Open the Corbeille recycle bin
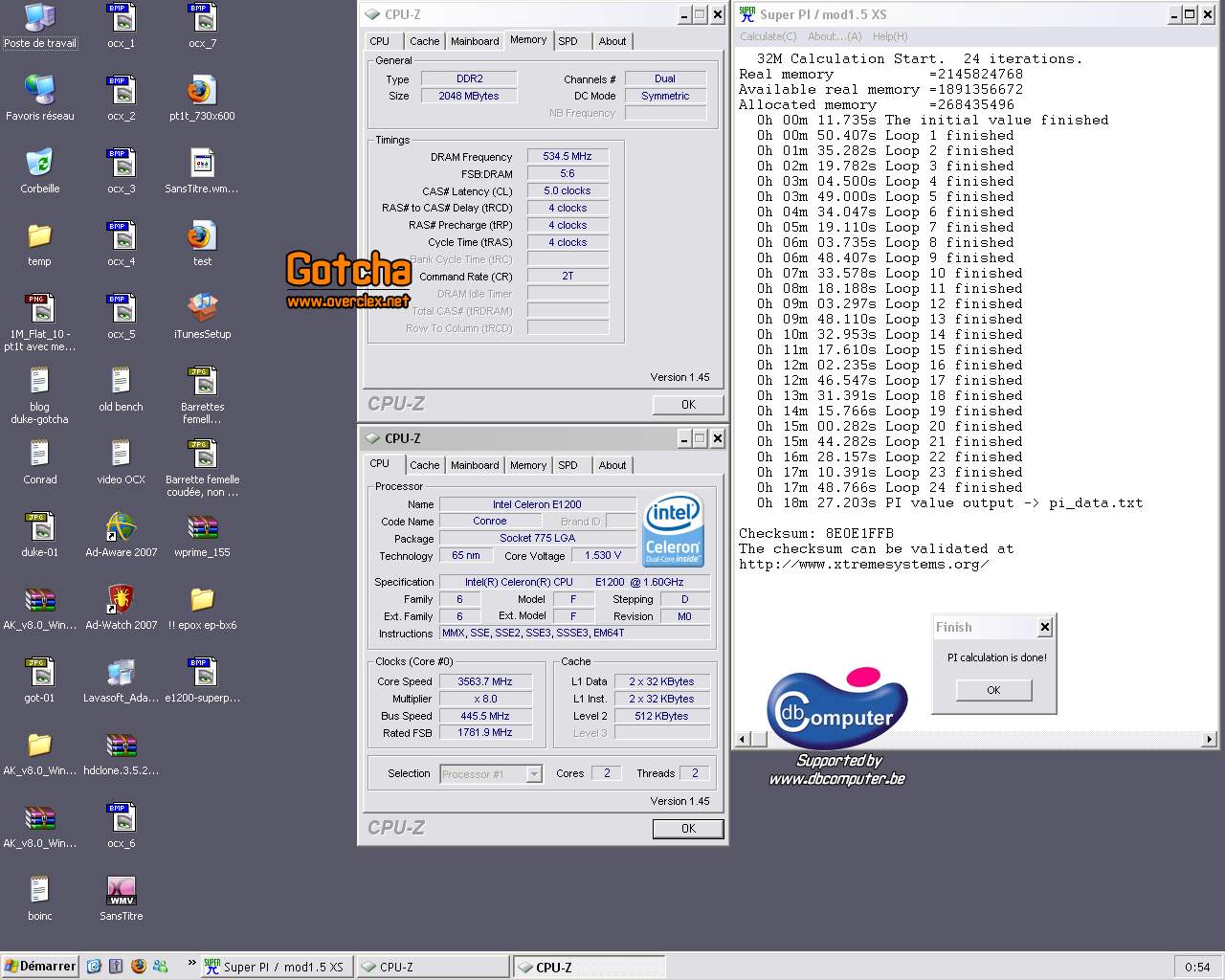The image size is (1225, 980). click(39, 171)
